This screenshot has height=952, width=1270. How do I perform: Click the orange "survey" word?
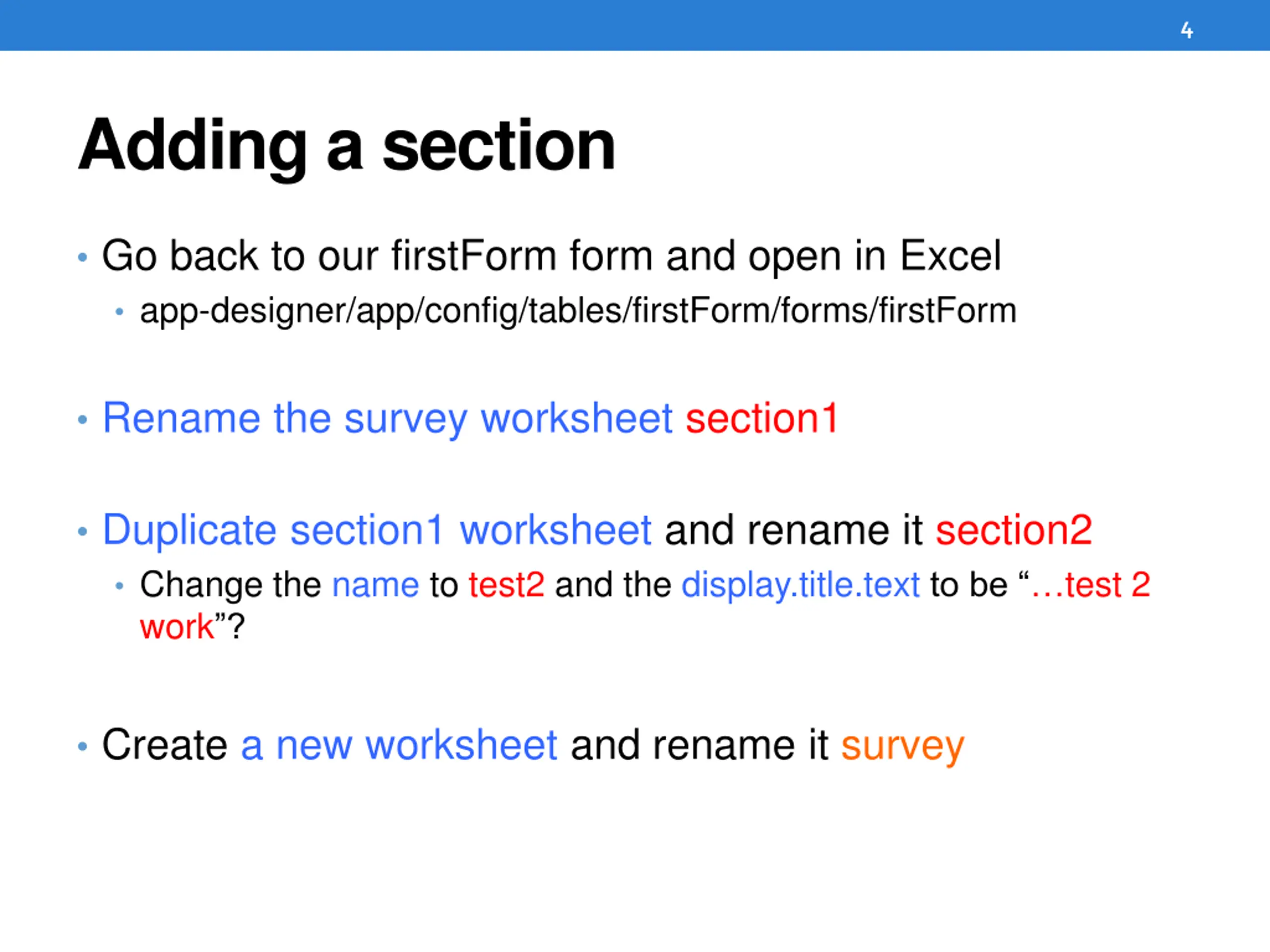tap(902, 745)
